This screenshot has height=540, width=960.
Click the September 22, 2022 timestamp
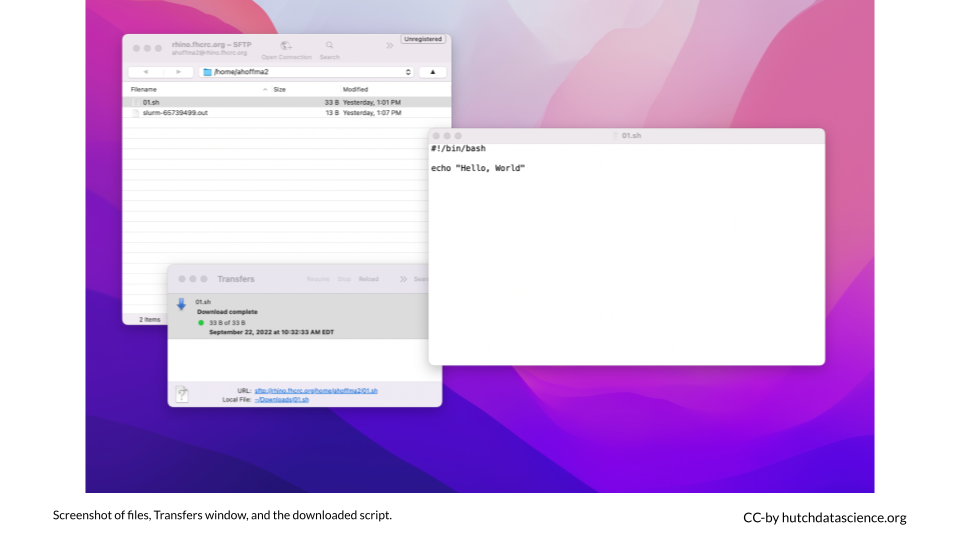click(271, 332)
